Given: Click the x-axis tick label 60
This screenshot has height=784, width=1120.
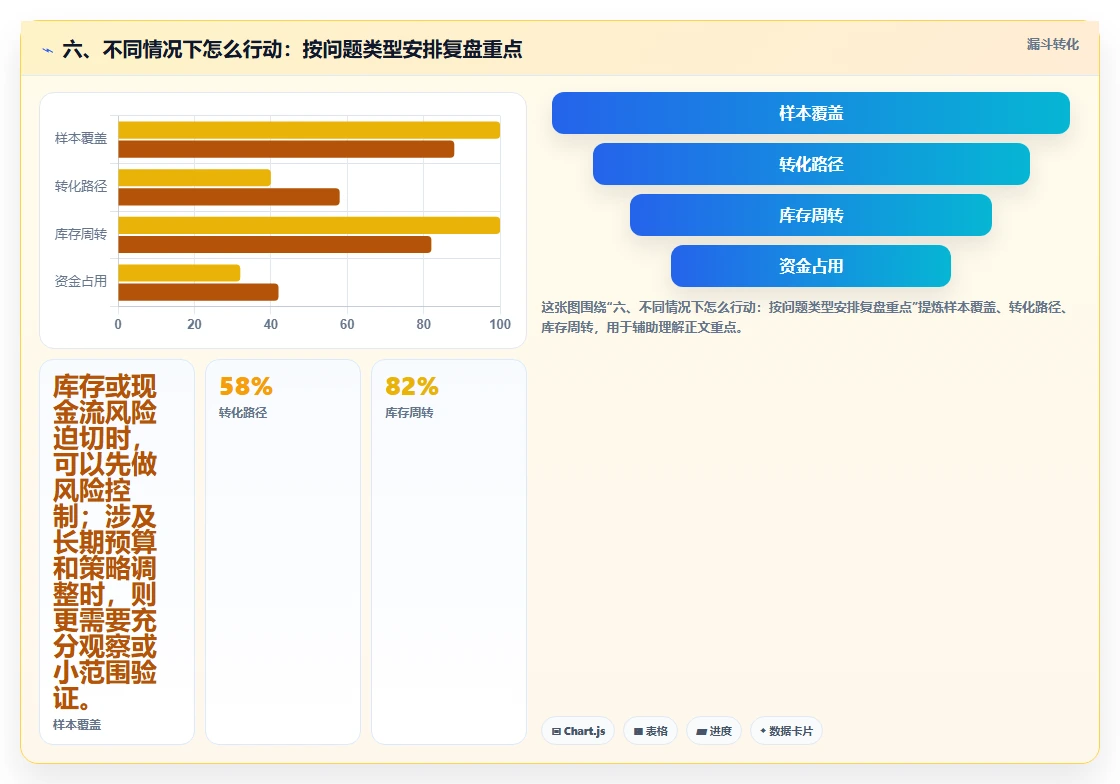Looking at the screenshot, I should (347, 324).
